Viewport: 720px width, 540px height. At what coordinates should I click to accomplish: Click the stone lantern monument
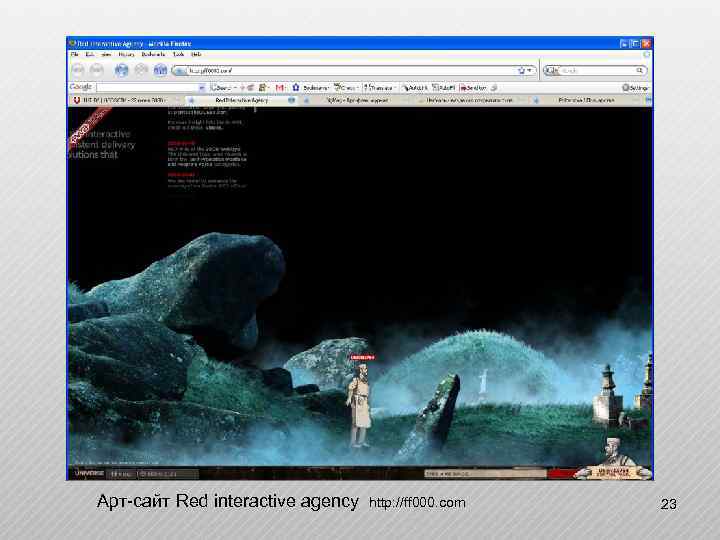point(607,395)
